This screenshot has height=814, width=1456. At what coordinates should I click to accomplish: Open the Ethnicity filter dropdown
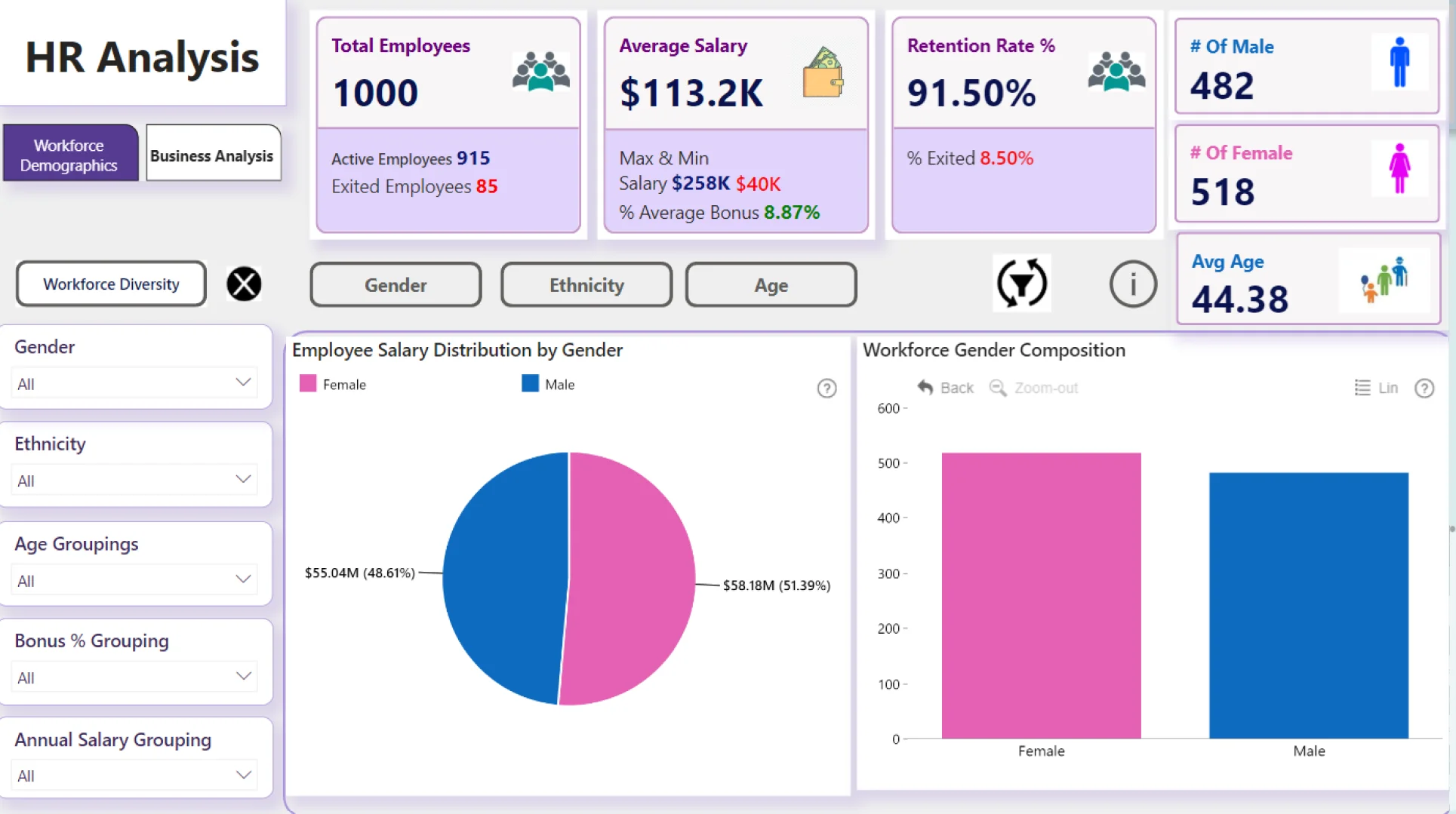134,480
